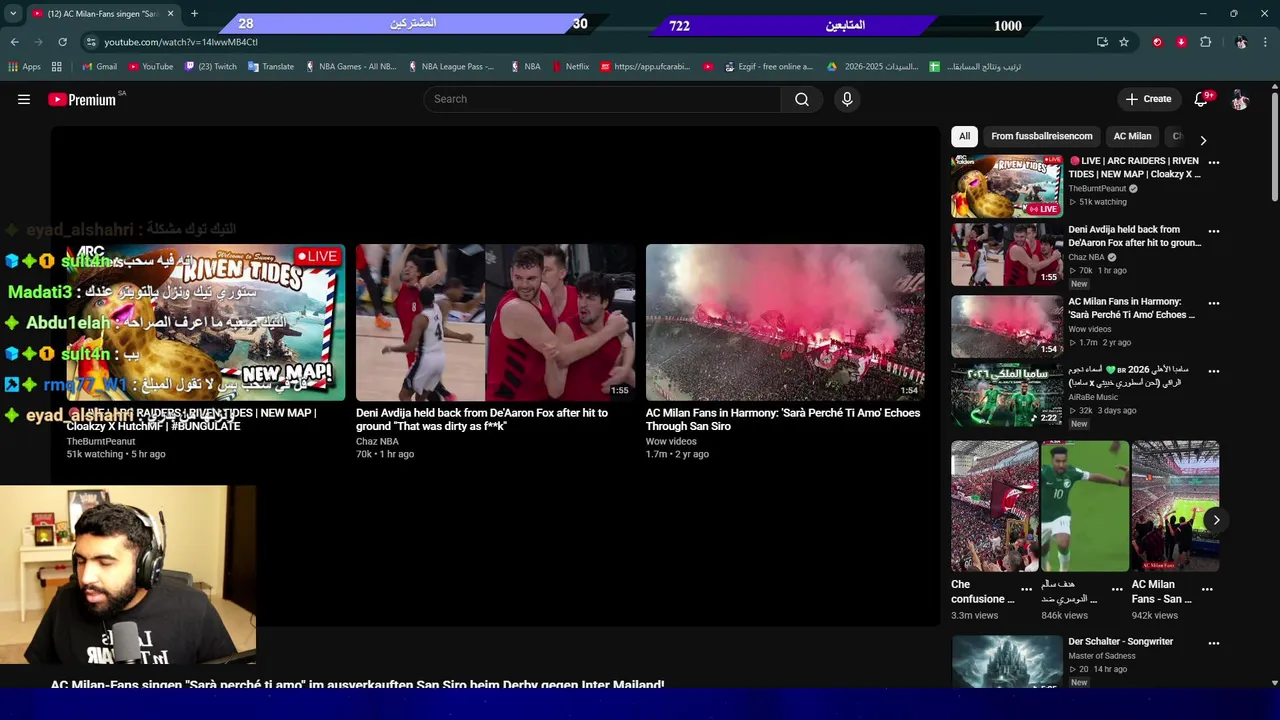This screenshot has height=720, width=1280.
Task: Open the ARC RAIDERS live endscreen thumbnail
Action: point(206,322)
